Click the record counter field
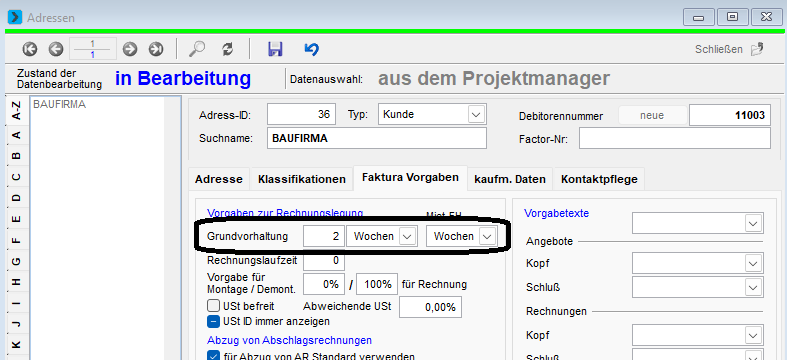Image resolution: width=787 pixels, height=360 pixels. click(93, 49)
